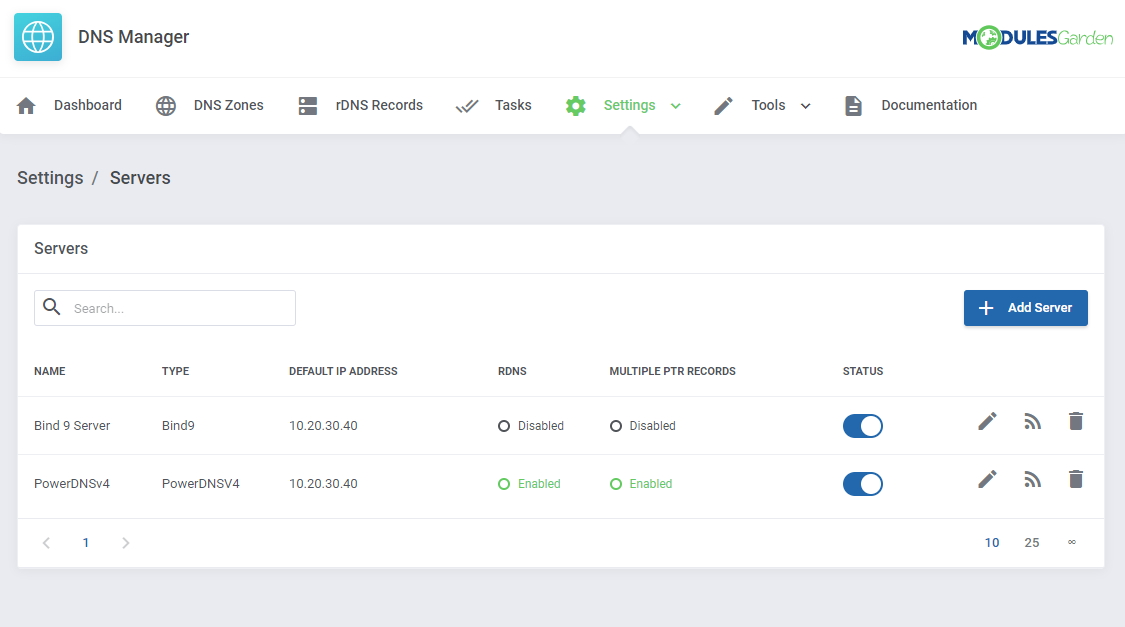Click the Tasks double-check icon
This screenshot has width=1125, height=627.
tap(466, 106)
